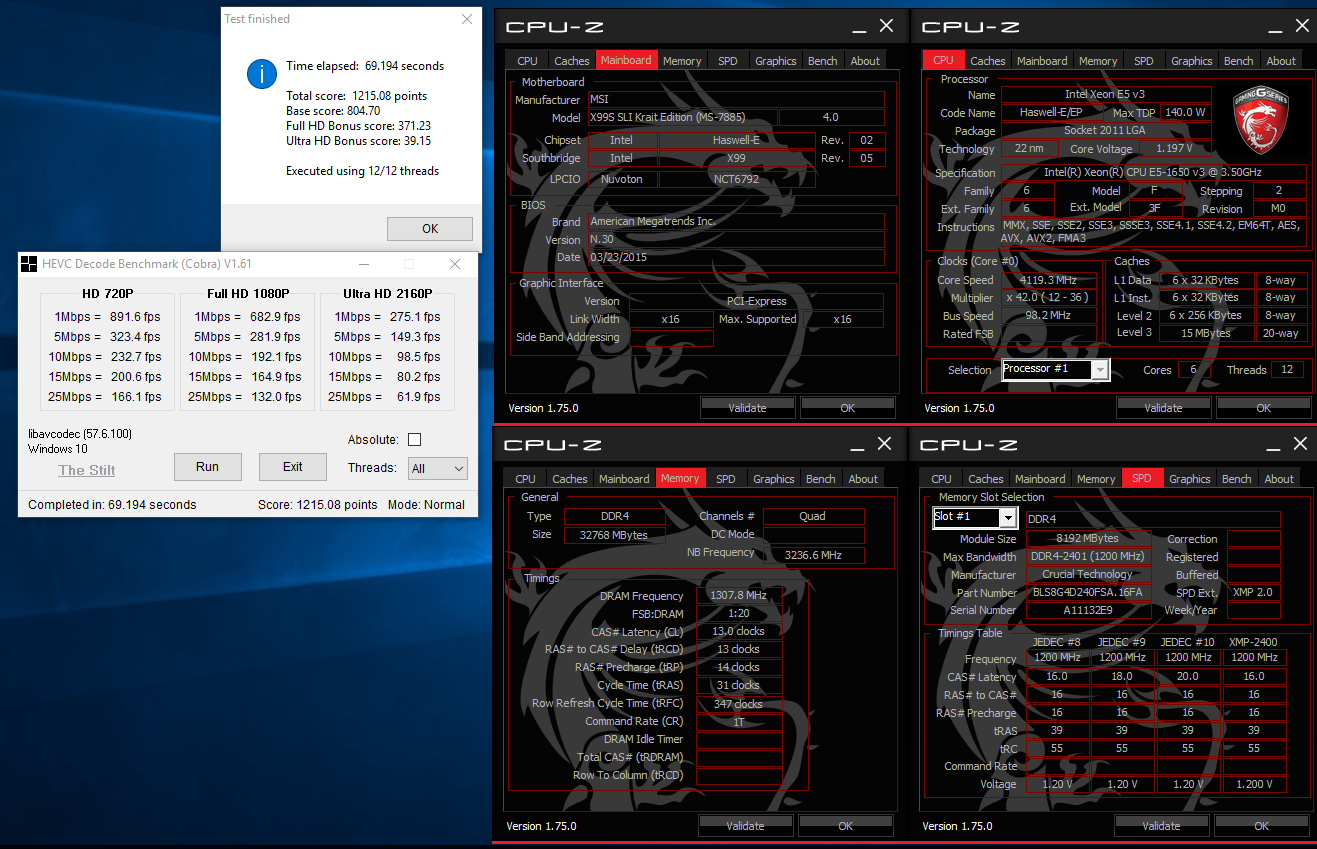This screenshot has height=849, width=1317.
Task: Click X99S SLI Krait Edition model field
Action: pyautogui.click(x=681, y=118)
